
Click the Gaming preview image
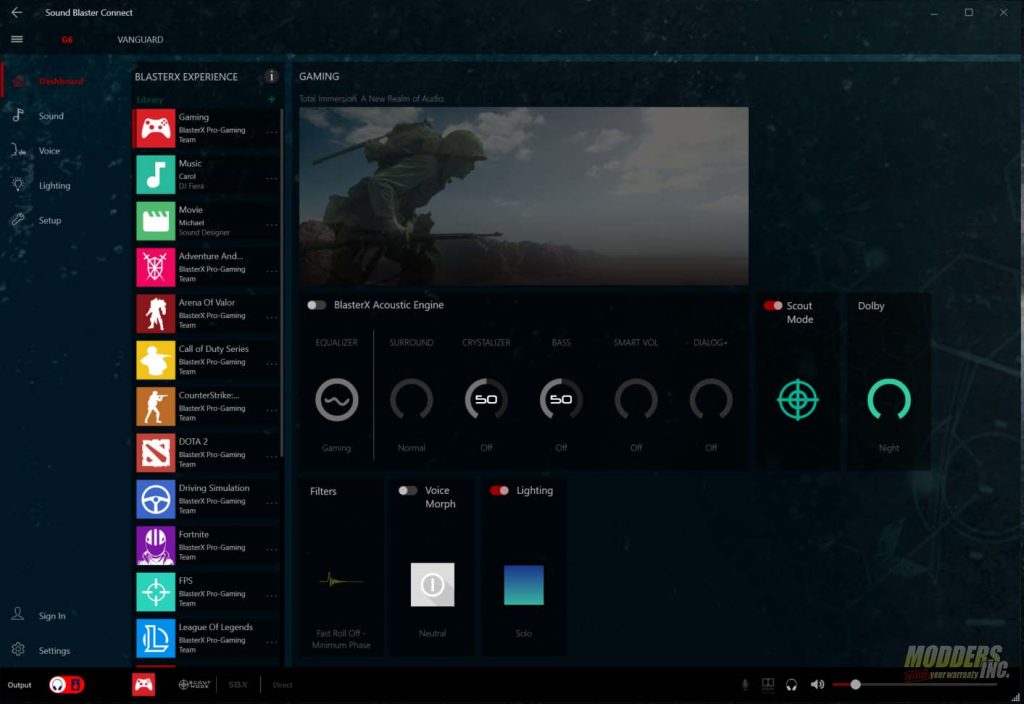[524, 196]
